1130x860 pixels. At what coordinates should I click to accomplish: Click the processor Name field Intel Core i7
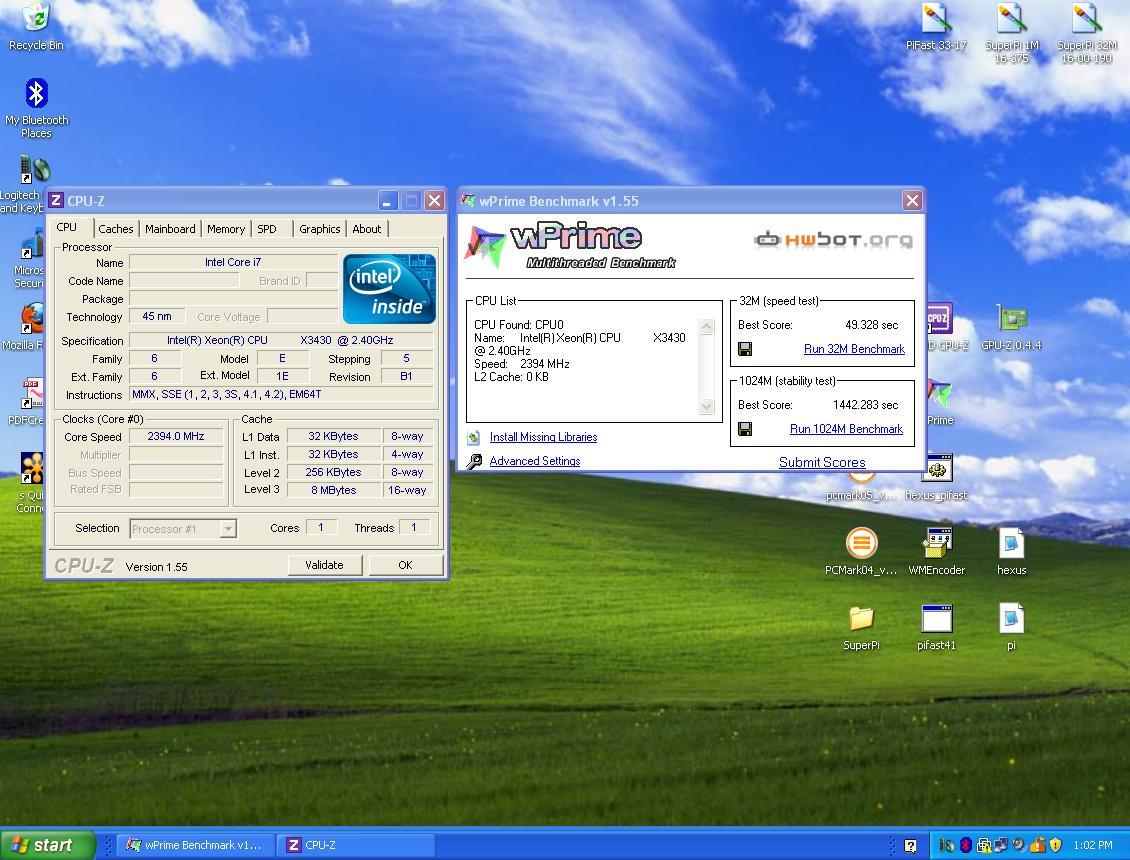coord(233,262)
